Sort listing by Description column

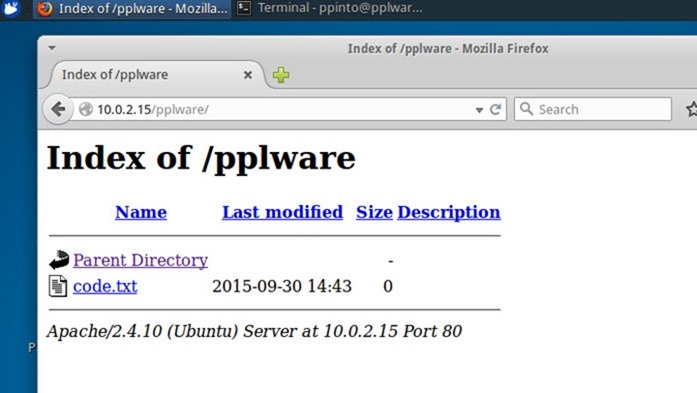tap(449, 212)
